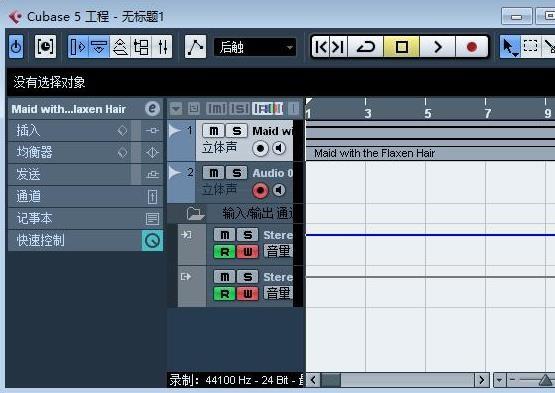Show the Inspector panel via toolbar icon

point(78,47)
